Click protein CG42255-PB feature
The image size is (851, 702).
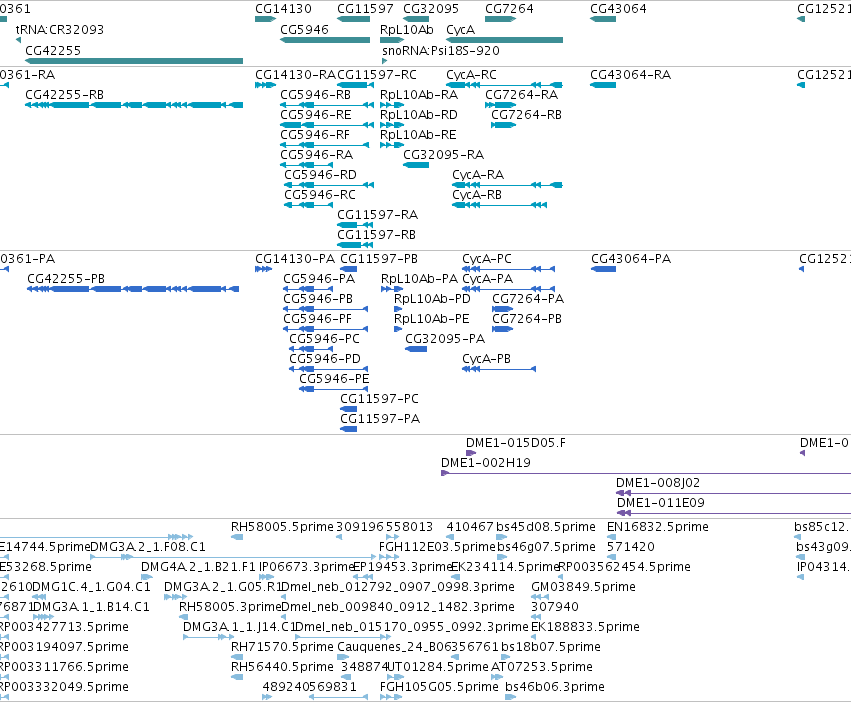tap(133, 289)
